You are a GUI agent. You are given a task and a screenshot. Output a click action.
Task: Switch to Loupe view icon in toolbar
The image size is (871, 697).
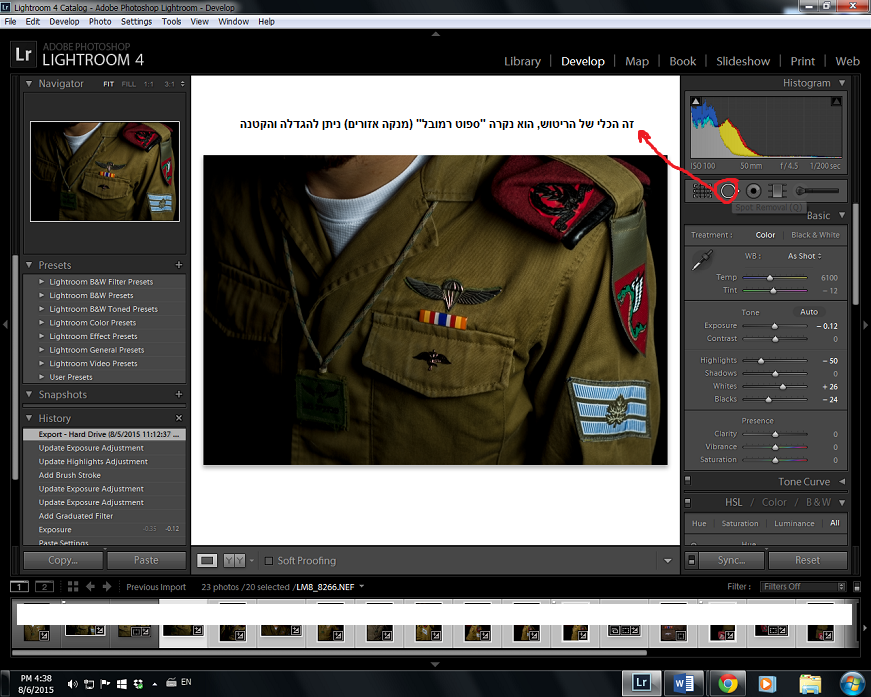tap(207, 561)
